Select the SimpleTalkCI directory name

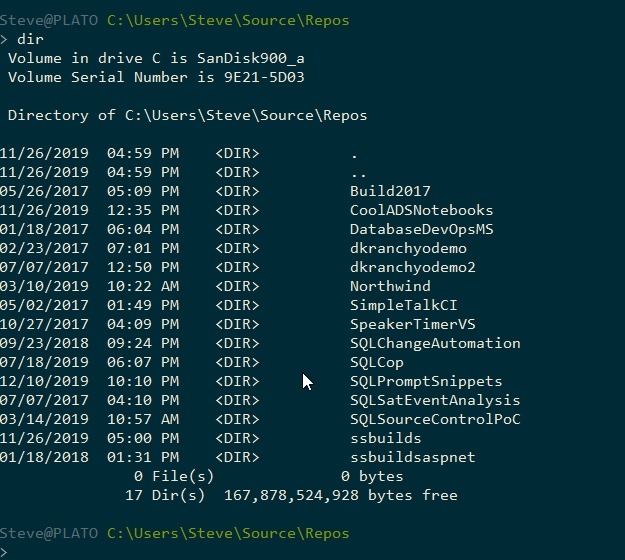coord(403,305)
